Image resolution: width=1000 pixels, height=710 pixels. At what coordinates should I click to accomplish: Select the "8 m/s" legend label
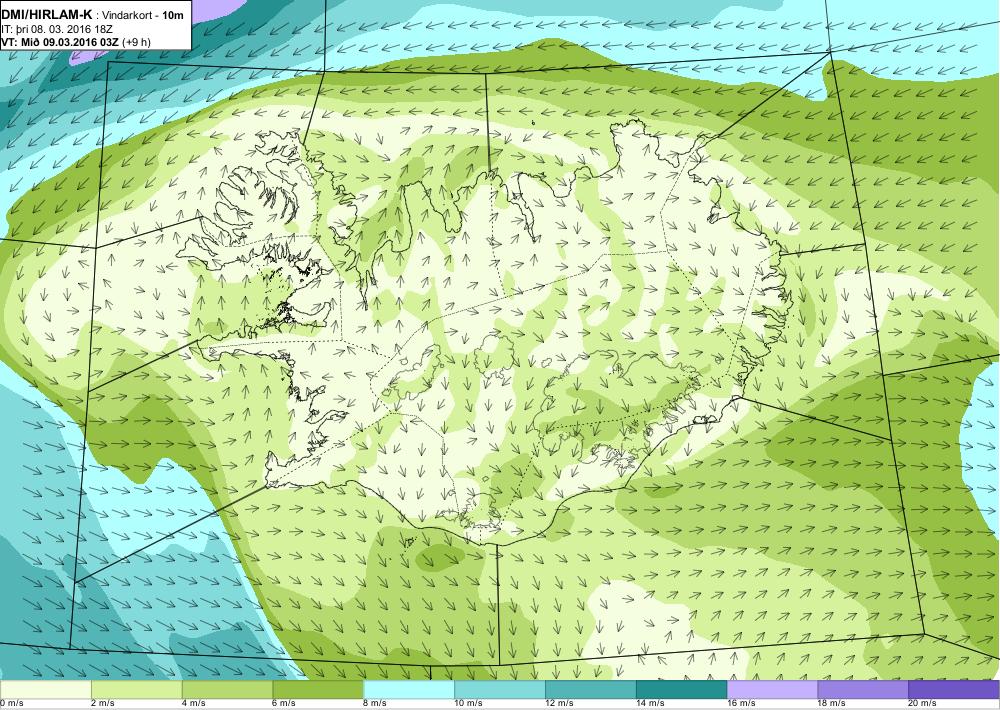[376, 704]
